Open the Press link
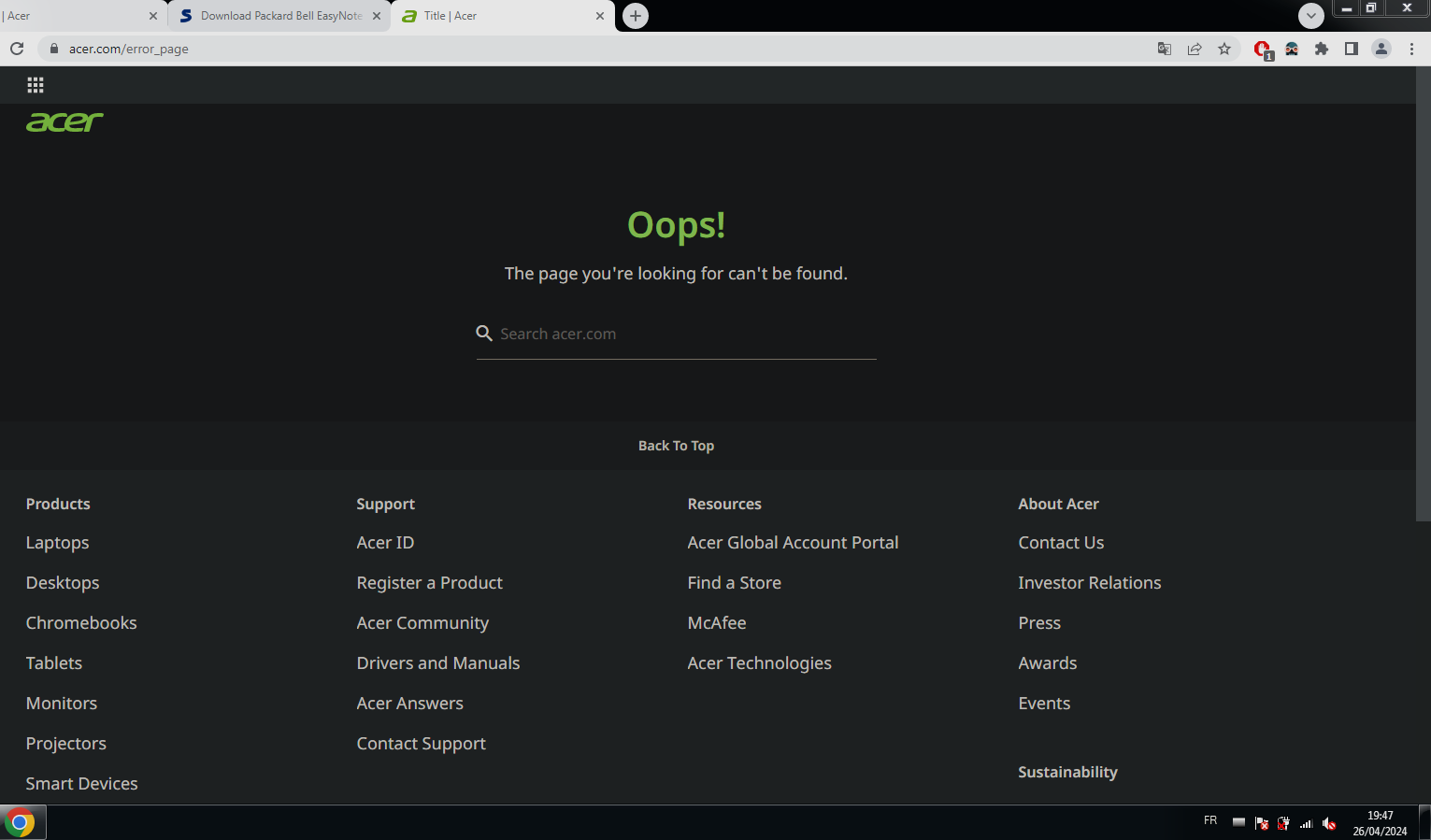Viewport: 1431px width, 840px height. (x=1039, y=623)
